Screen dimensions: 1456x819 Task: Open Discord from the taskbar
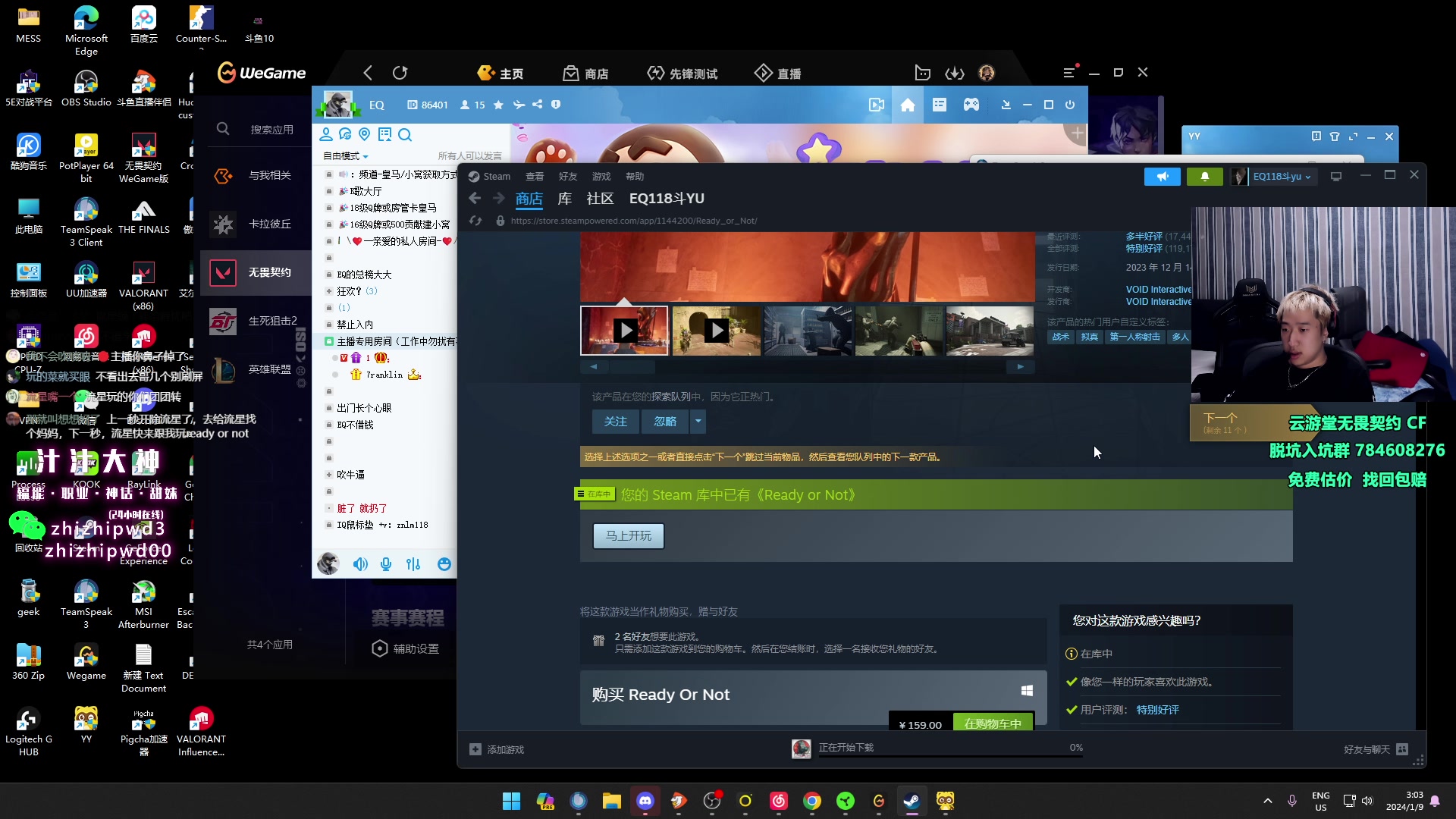click(645, 801)
